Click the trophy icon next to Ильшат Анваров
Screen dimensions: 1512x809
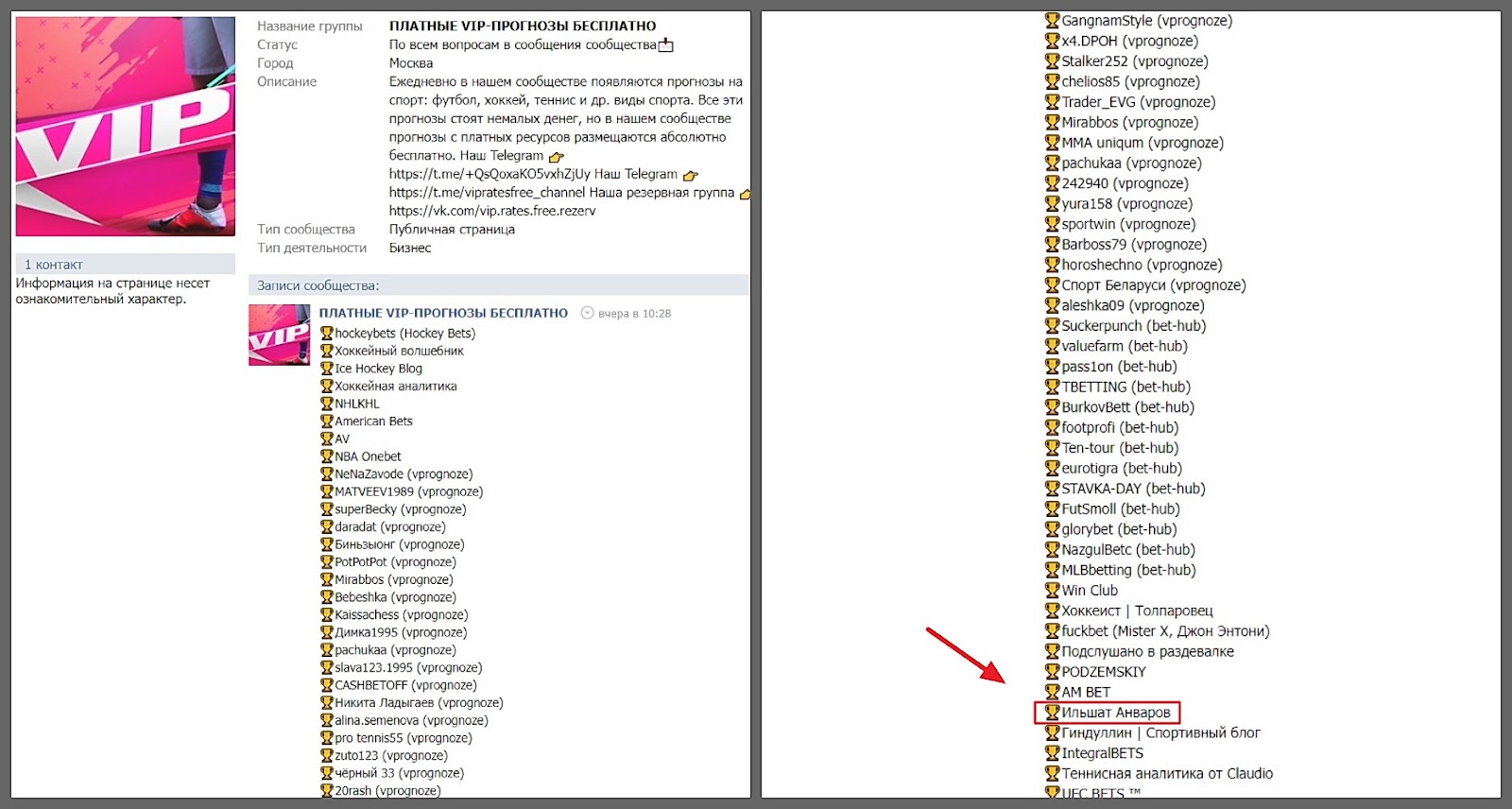(x=1052, y=713)
